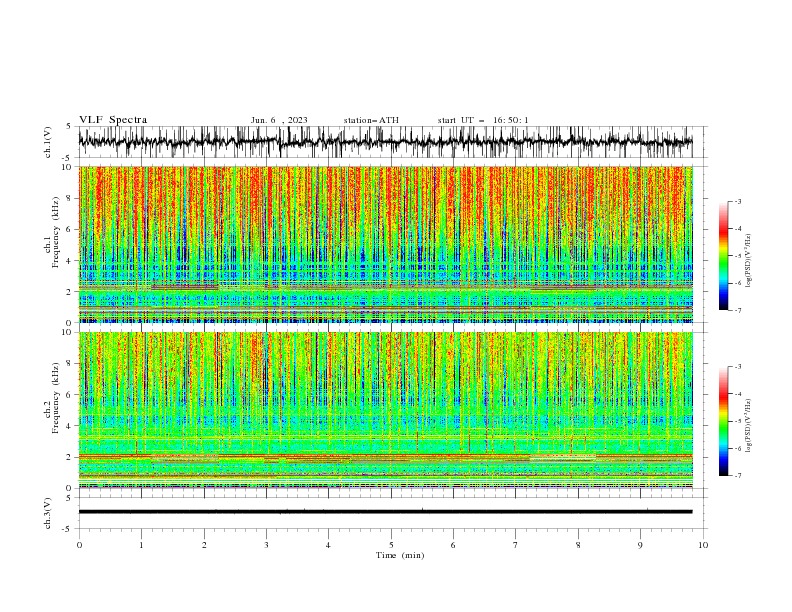Click the "8" kHz tick on ch.1 frequency axis

coord(70,198)
